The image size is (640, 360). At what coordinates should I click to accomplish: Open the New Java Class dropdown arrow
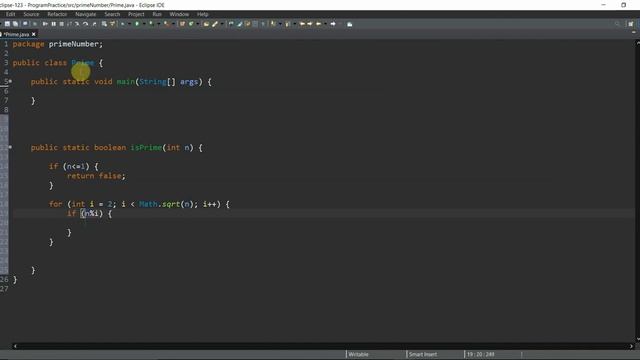198,24
